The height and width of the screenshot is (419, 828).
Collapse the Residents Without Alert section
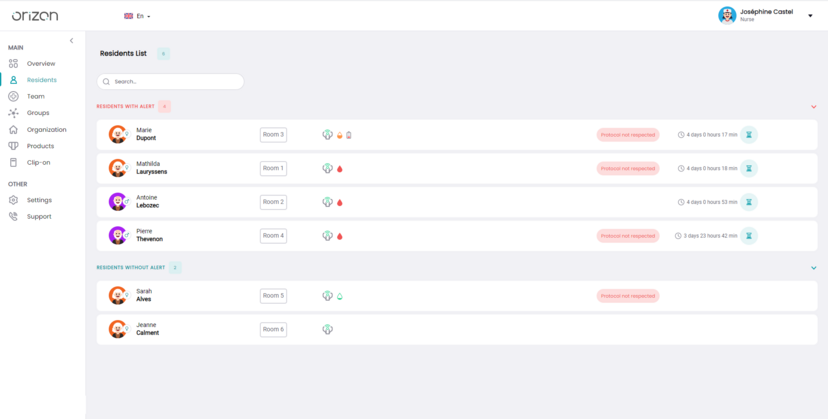coord(813,268)
